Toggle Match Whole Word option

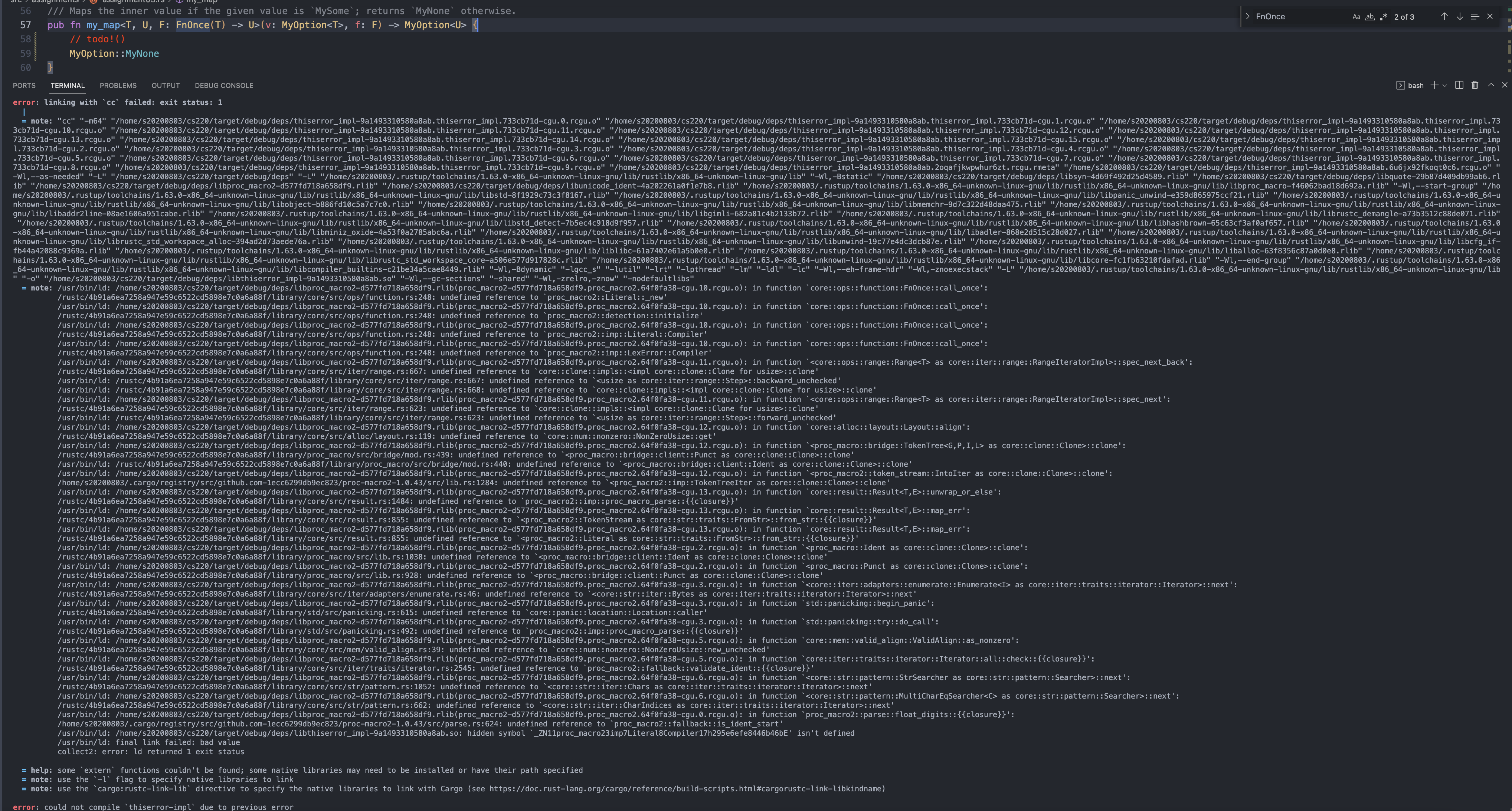(x=1370, y=16)
